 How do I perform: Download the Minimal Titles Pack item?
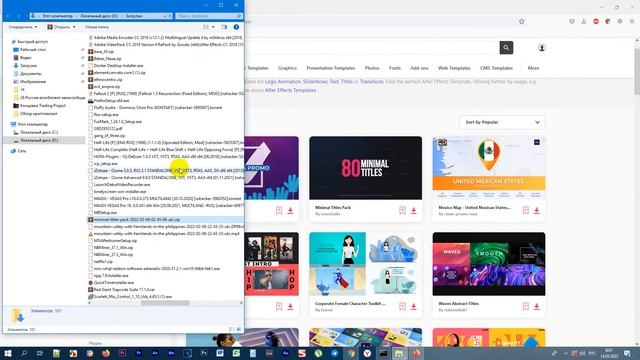[x=413, y=211]
